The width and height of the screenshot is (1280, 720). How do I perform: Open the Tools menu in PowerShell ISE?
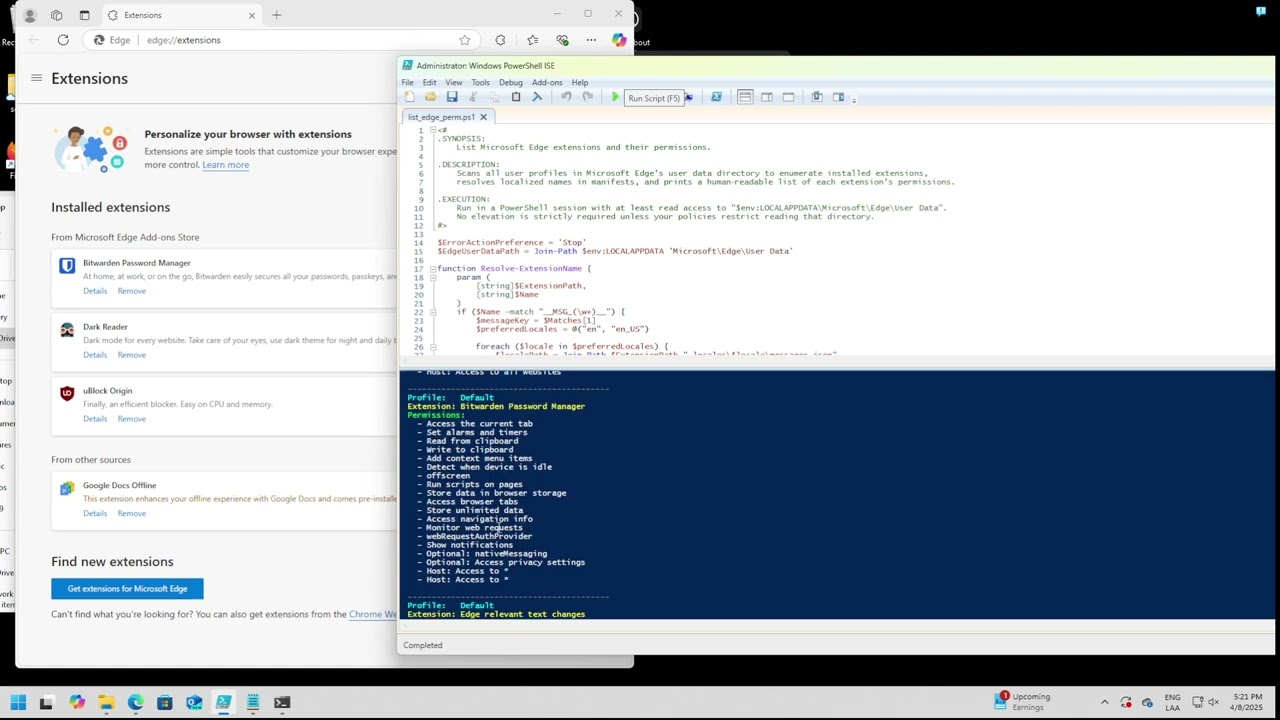pyautogui.click(x=481, y=82)
